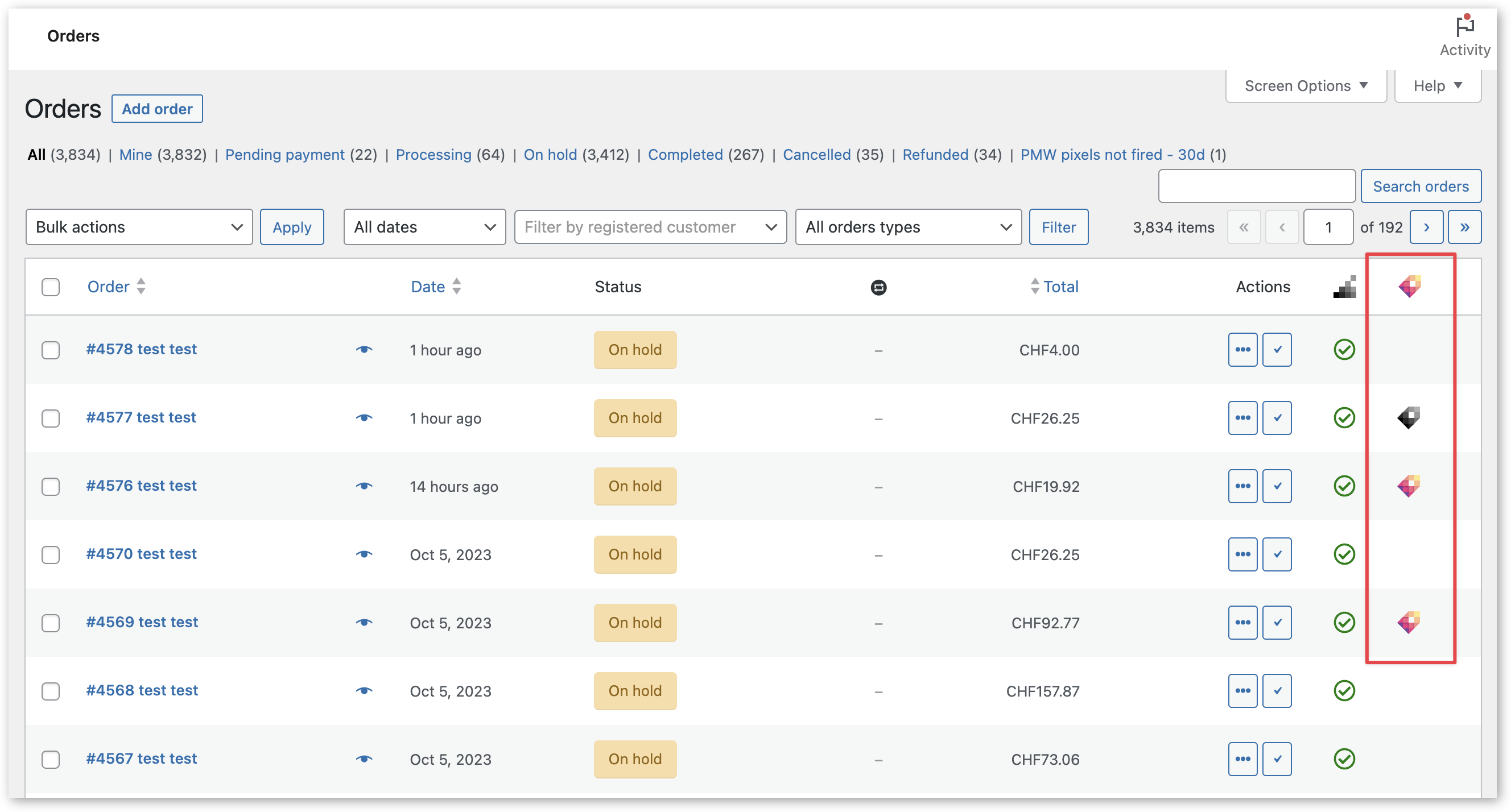
Task: Toggle visibility eye icon for order #4569
Action: coord(362,622)
